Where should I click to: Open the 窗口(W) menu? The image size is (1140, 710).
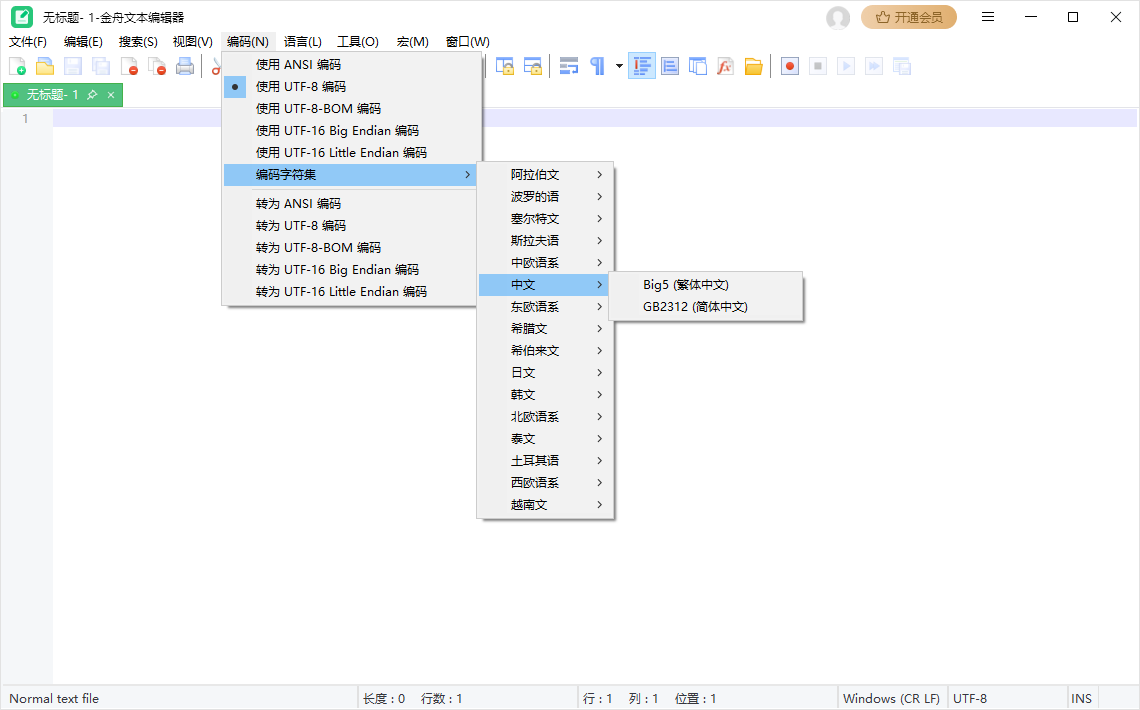pyautogui.click(x=467, y=41)
